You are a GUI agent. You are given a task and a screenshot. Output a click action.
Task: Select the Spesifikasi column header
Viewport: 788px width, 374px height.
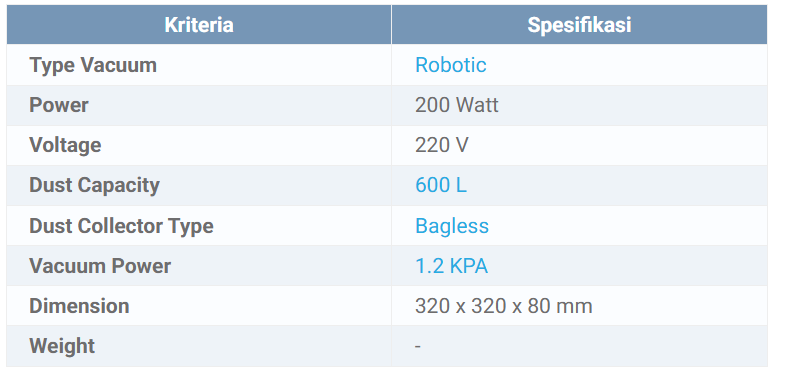tap(579, 25)
